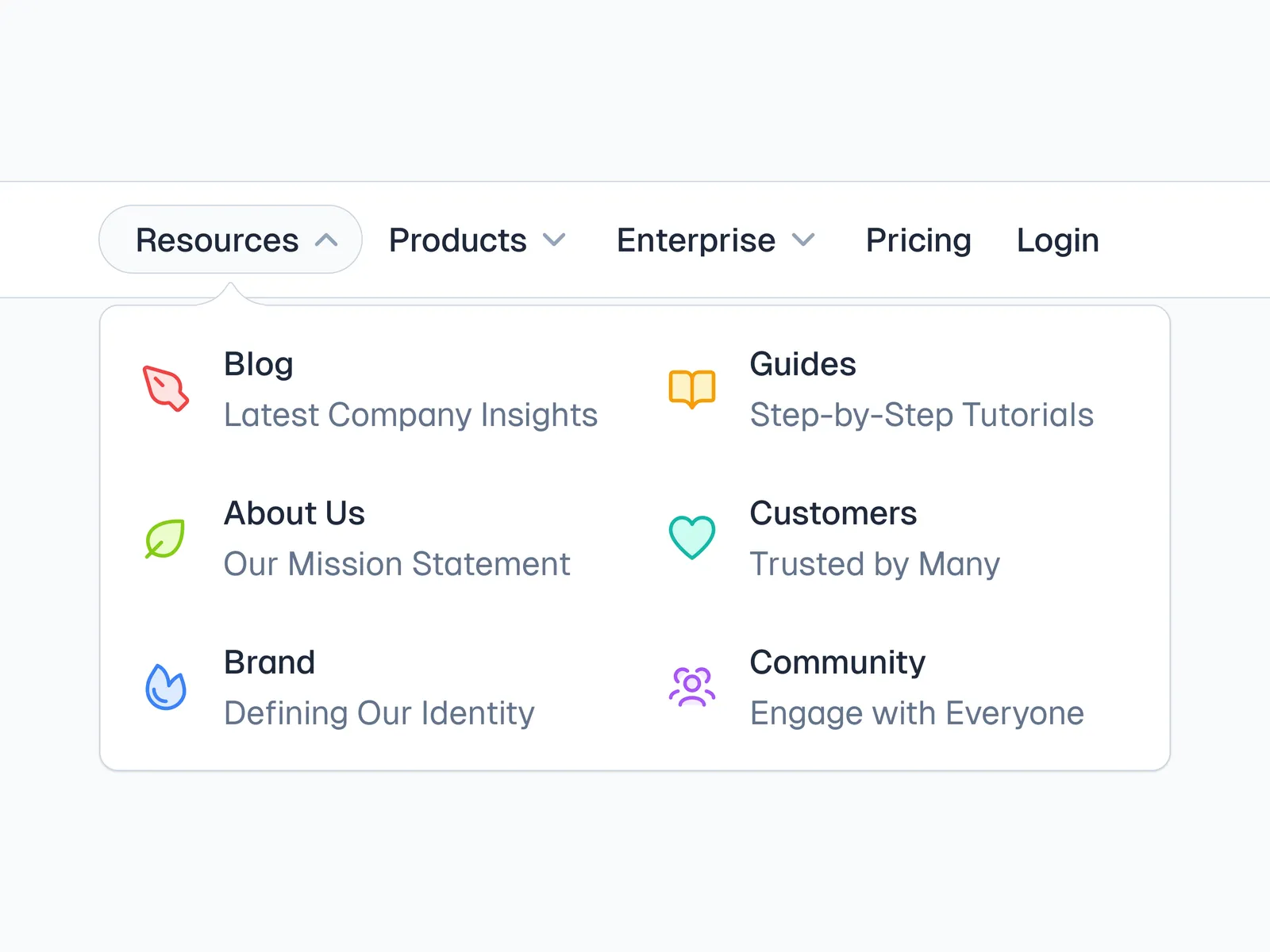Viewport: 1270px width, 952px height.
Task: Open the Customers link title
Action: pos(833,513)
